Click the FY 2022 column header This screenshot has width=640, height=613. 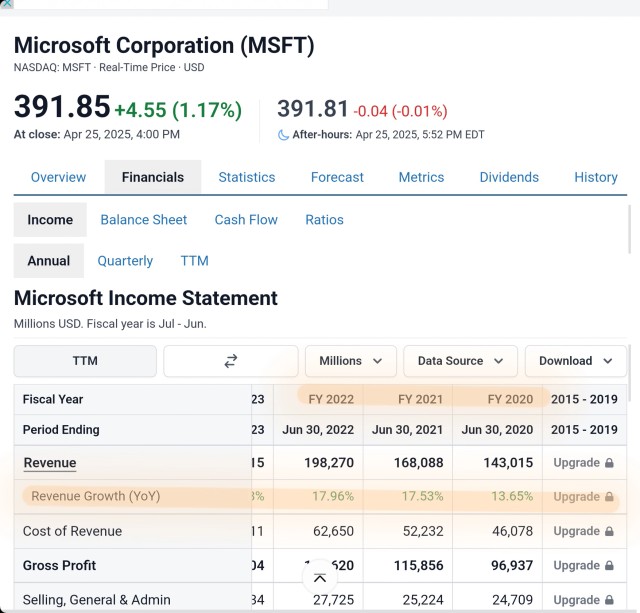tap(331, 399)
